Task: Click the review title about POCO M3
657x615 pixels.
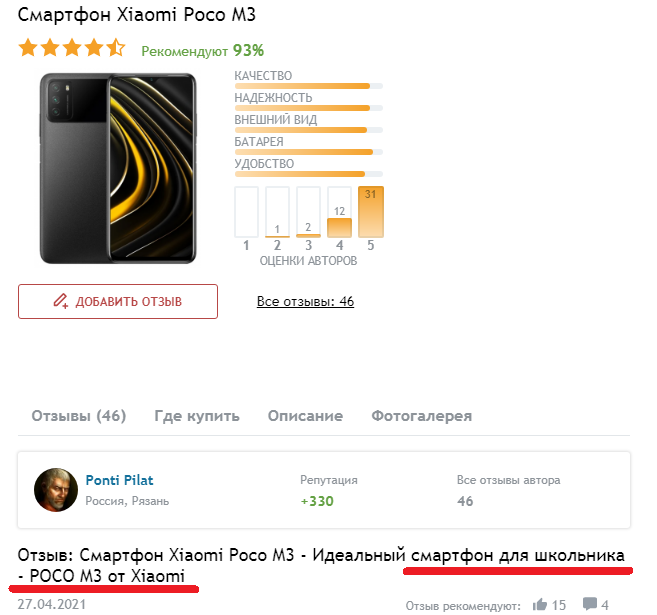Action: pos(321,566)
